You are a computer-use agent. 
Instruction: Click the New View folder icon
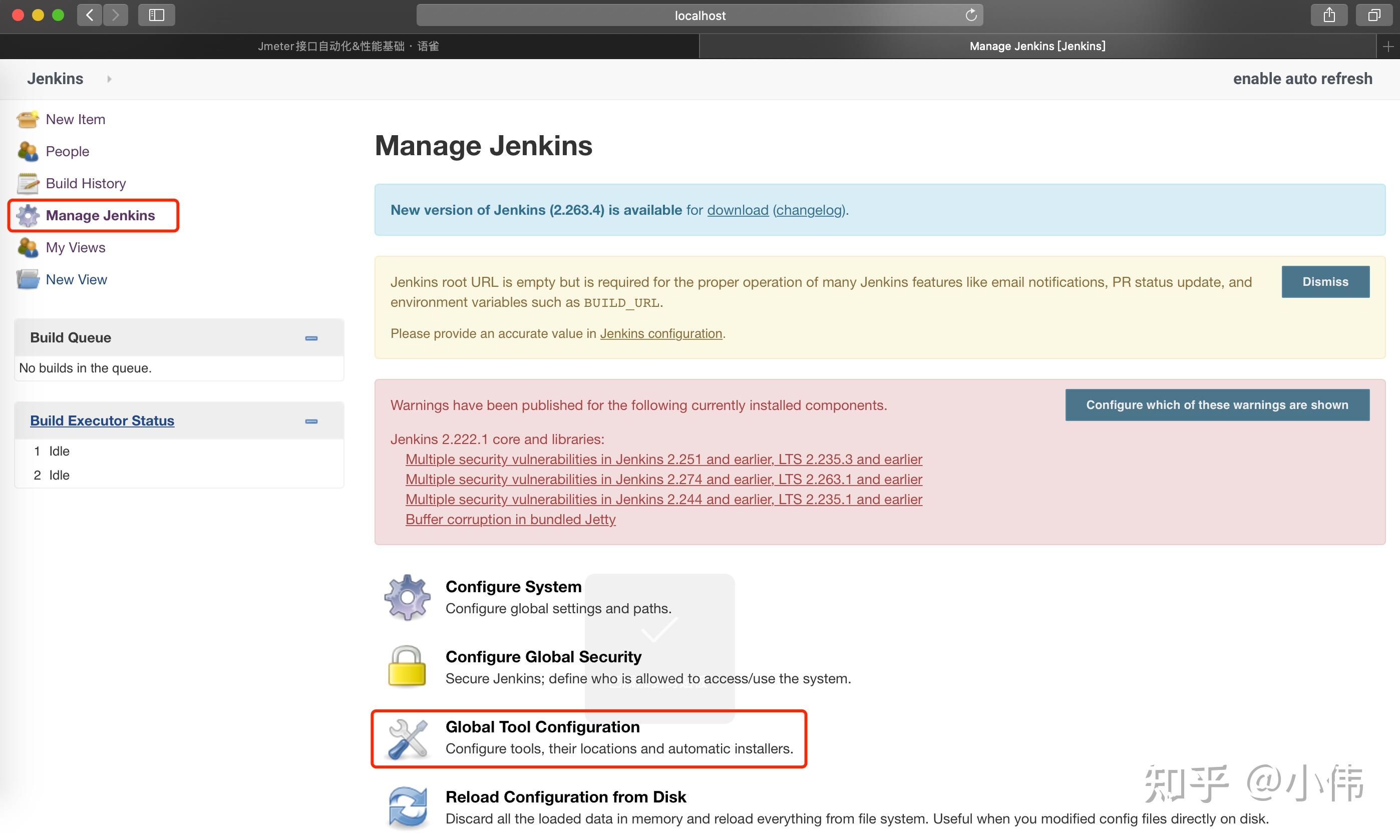pyautogui.click(x=27, y=278)
